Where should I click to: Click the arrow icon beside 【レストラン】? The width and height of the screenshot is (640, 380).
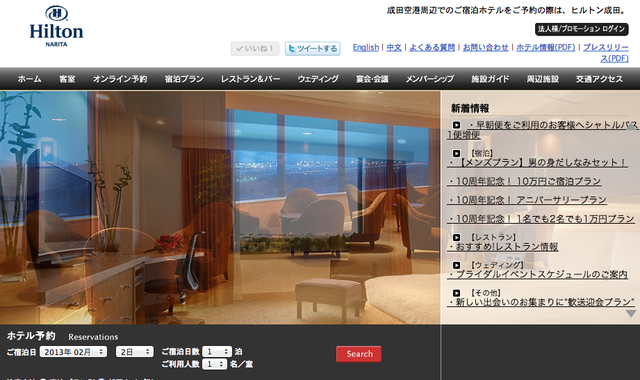pos(456,237)
